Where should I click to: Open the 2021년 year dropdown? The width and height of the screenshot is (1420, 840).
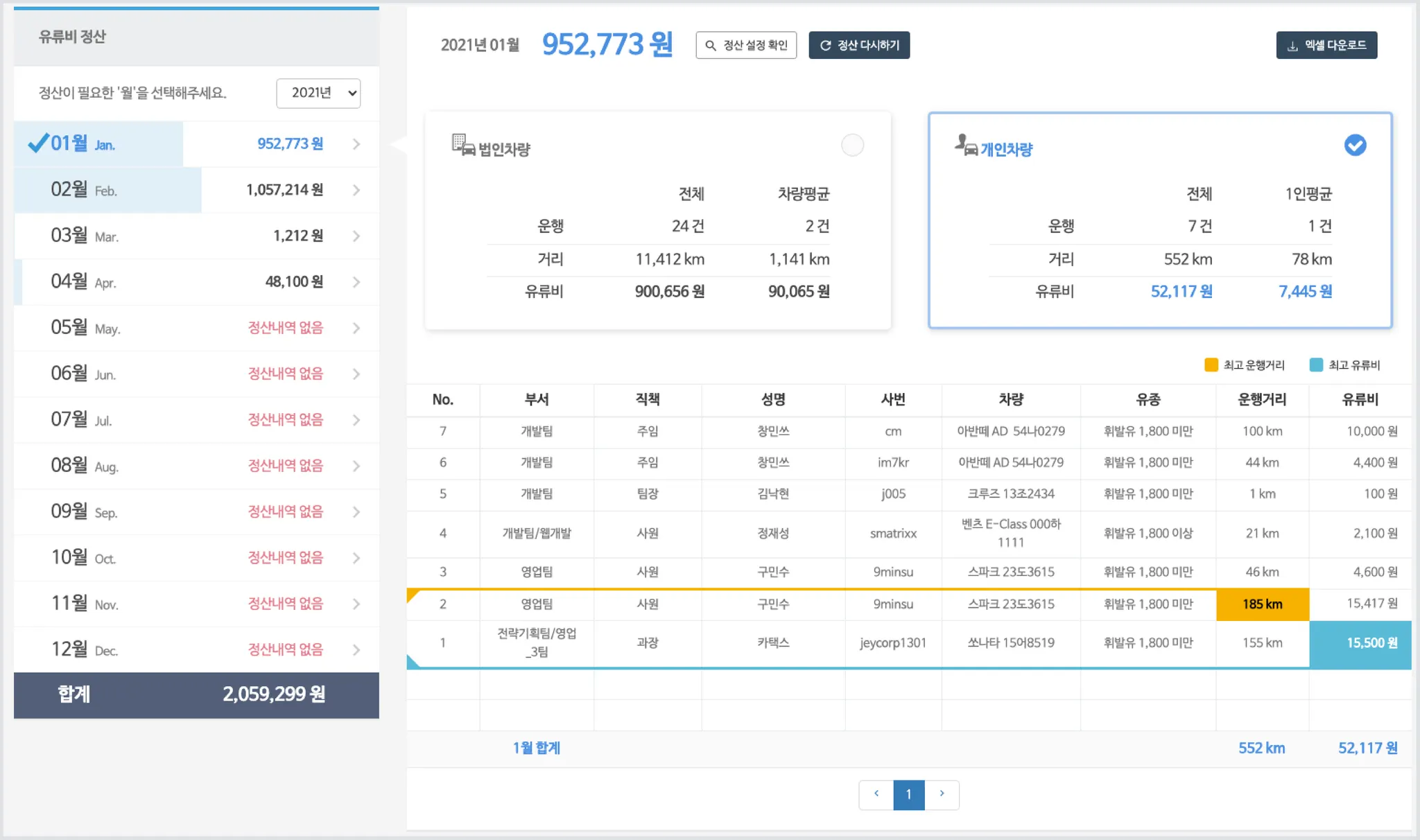point(318,93)
